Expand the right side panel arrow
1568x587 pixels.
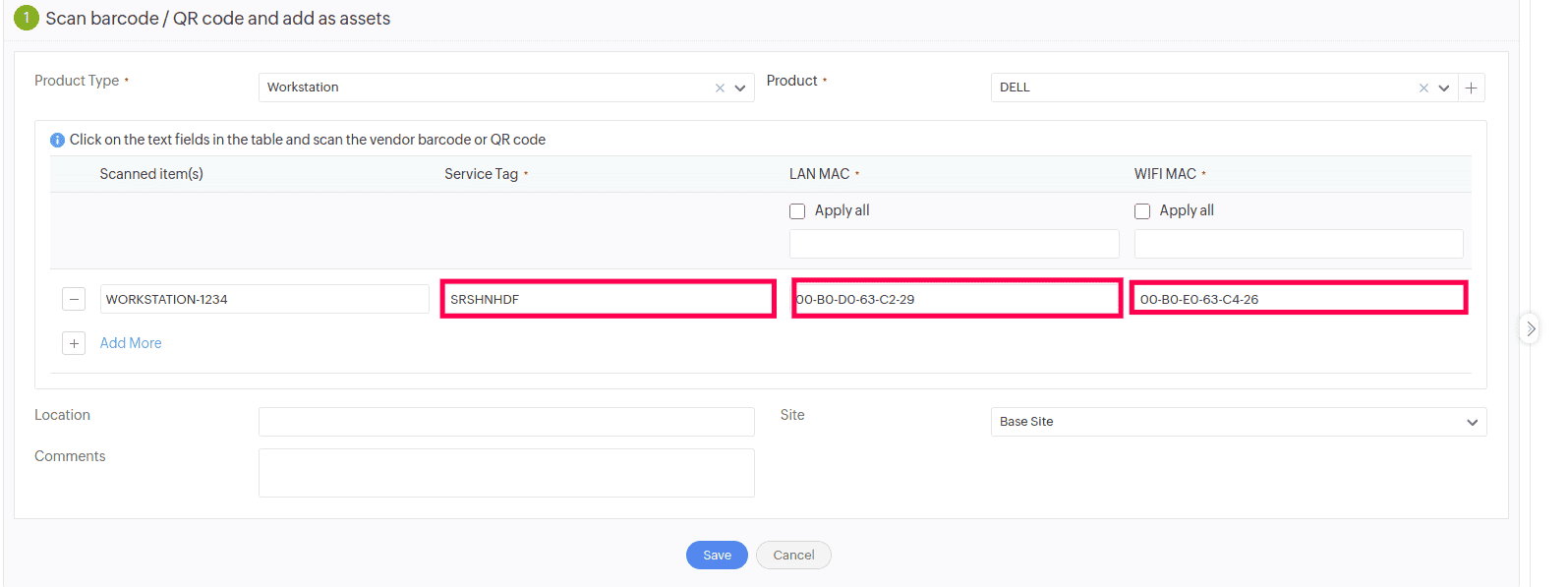click(1530, 328)
